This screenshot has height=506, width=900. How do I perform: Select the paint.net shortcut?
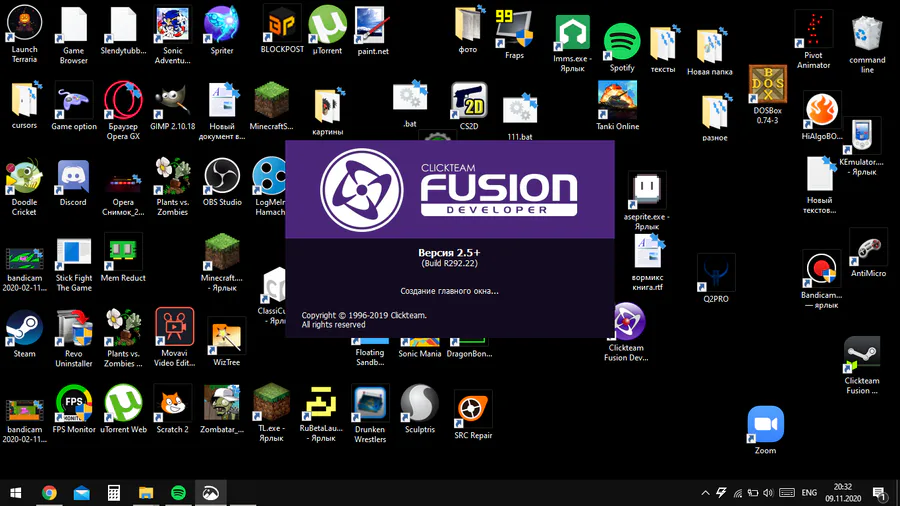(373, 25)
